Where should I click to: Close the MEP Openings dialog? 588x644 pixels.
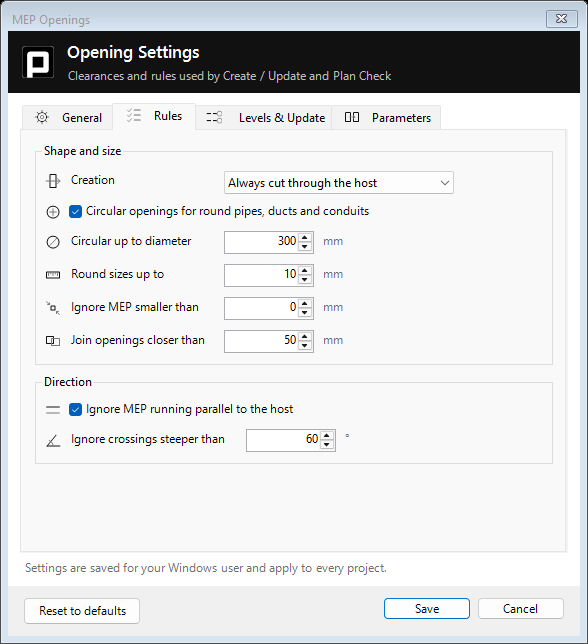click(x=561, y=19)
